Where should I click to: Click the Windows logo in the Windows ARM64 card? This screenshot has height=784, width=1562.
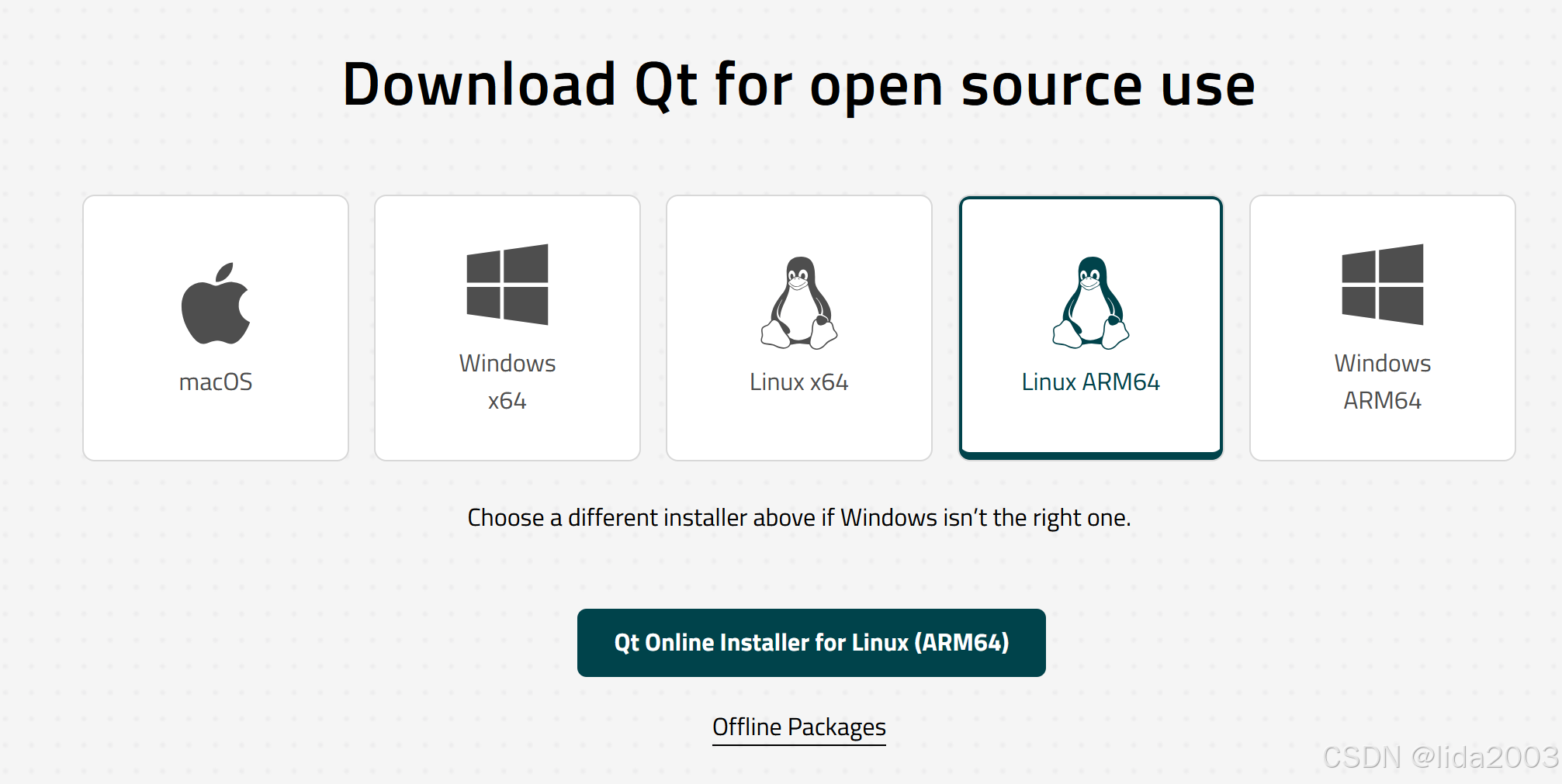coord(1383,285)
